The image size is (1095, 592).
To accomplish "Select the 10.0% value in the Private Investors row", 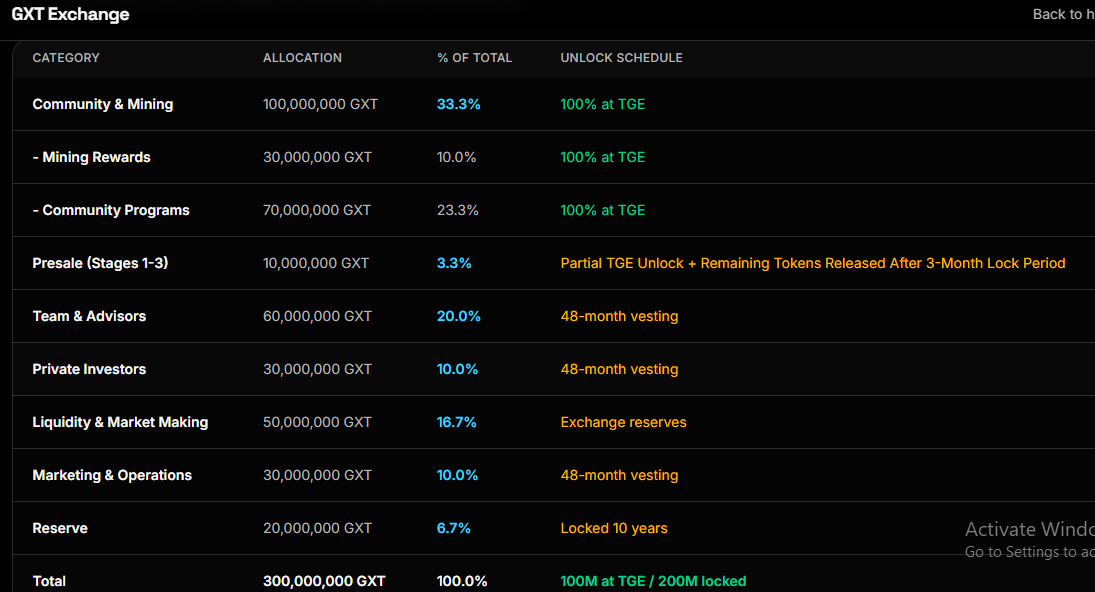I will click(457, 369).
